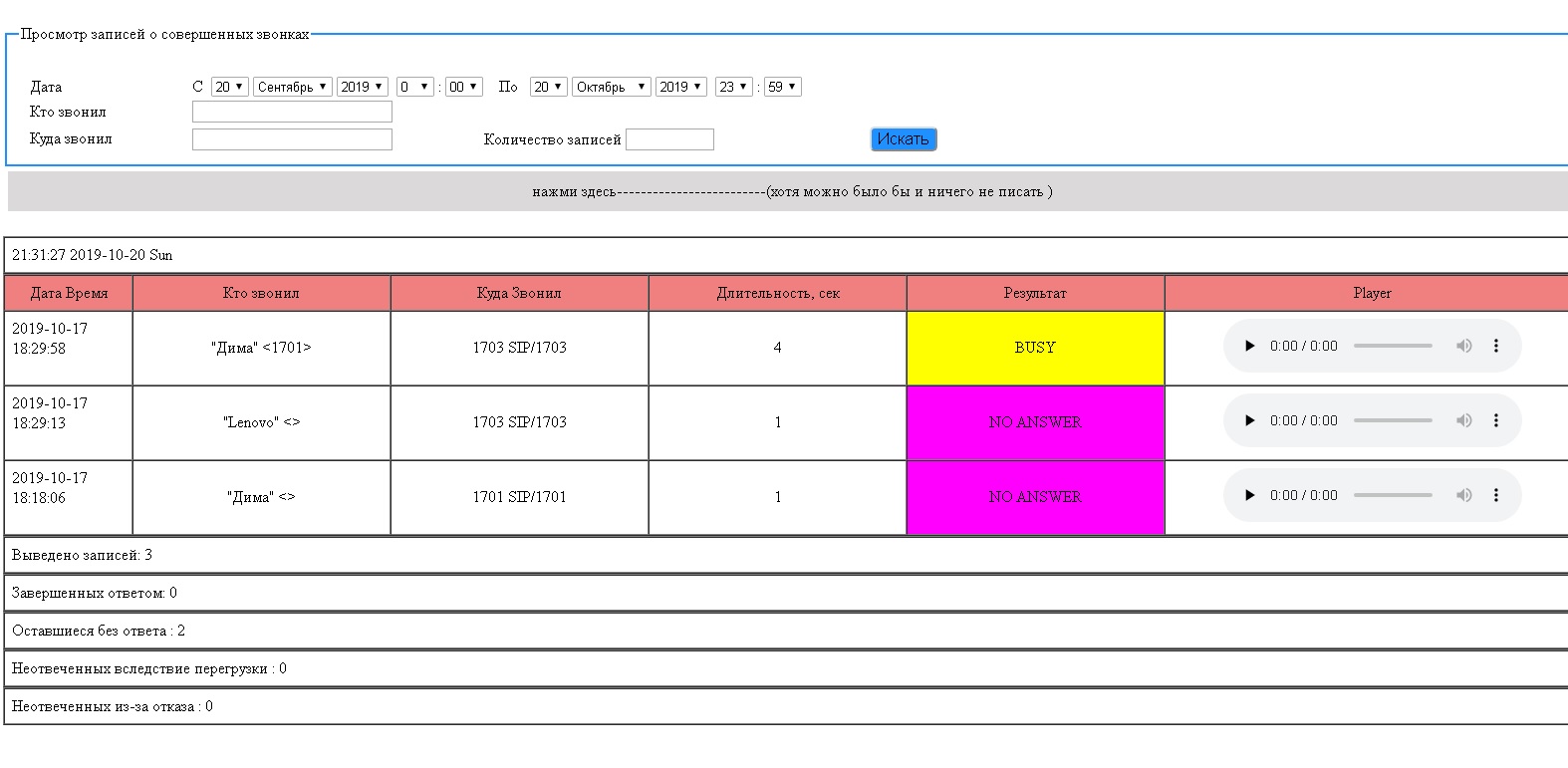
Task: Click the gray 'нажми здесь' bar
Action: (x=787, y=191)
